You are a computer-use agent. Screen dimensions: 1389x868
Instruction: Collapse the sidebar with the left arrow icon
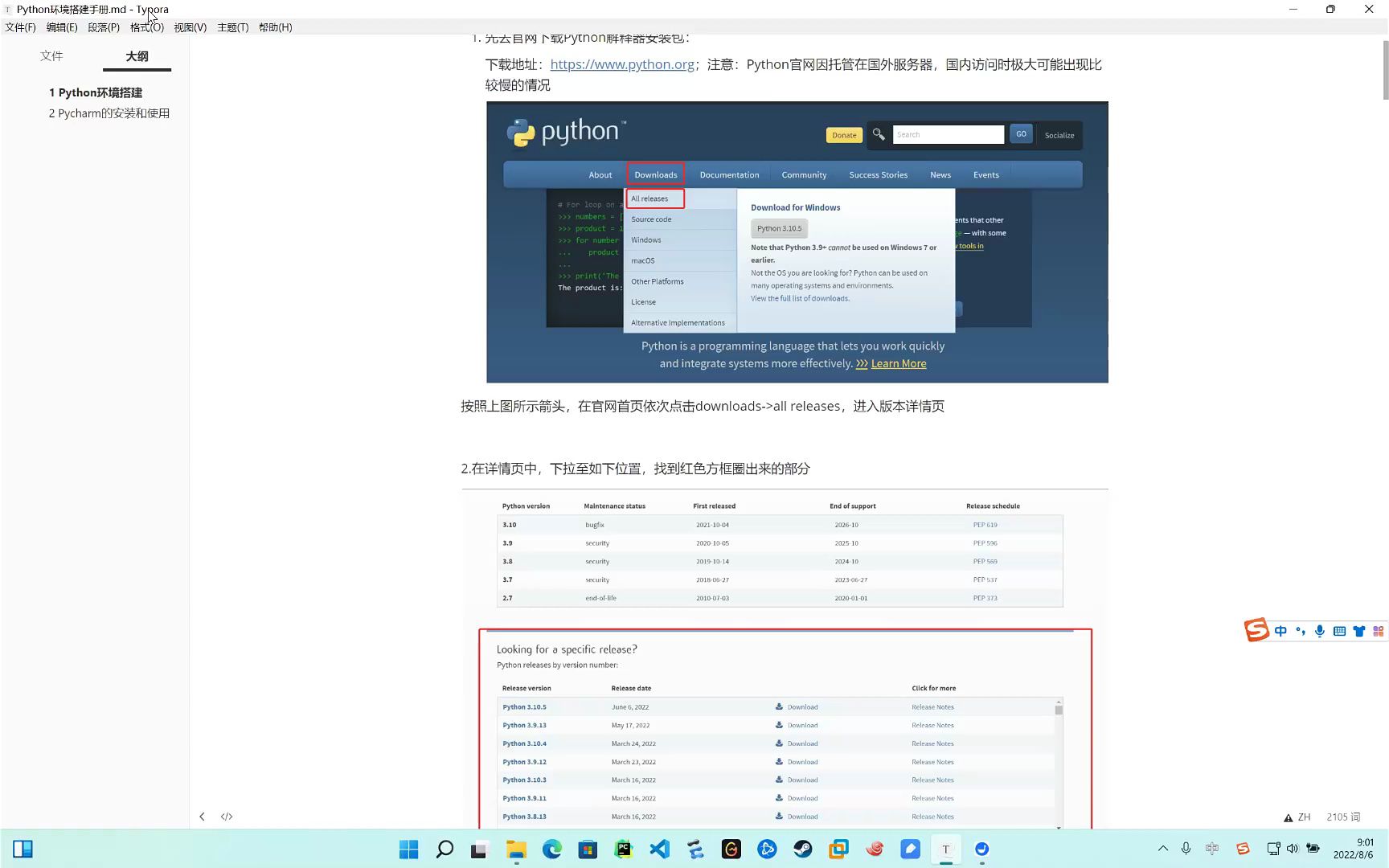pyautogui.click(x=202, y=817)
